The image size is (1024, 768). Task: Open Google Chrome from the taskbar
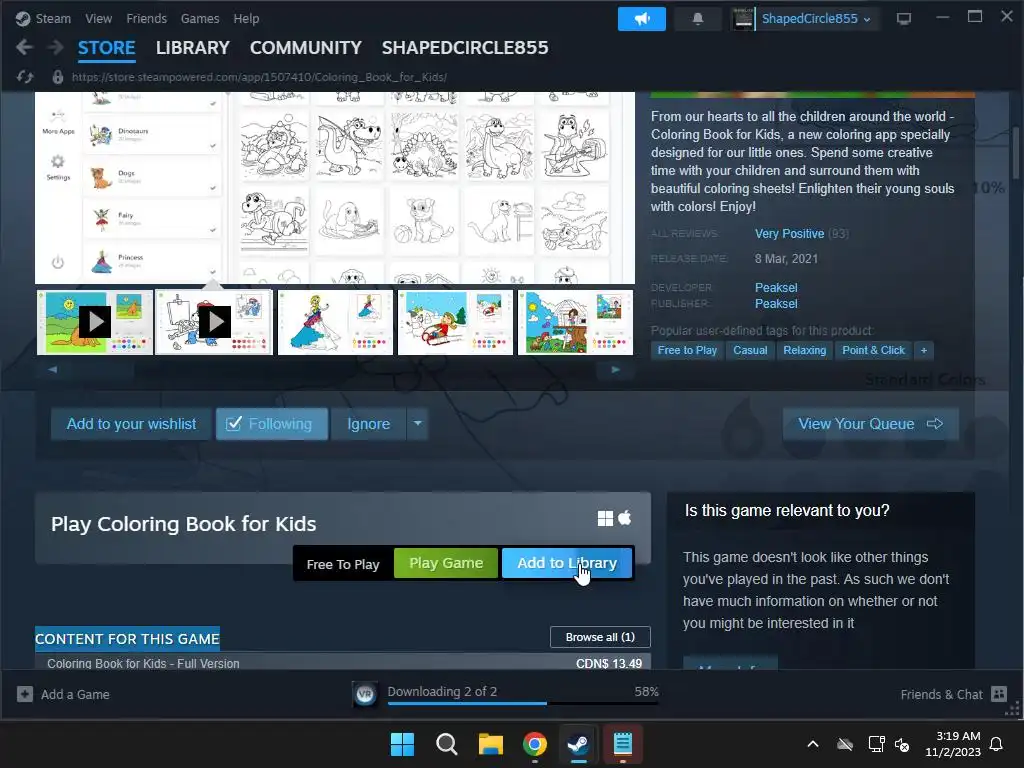tap(535, 744)
